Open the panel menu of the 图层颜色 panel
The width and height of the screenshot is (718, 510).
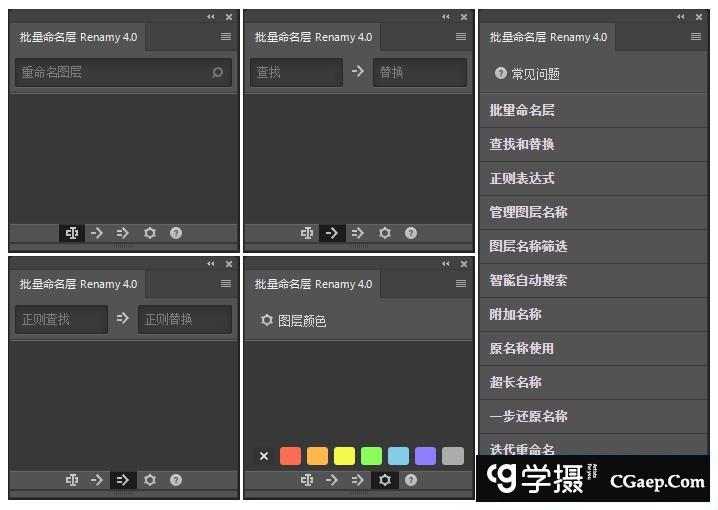click(461, 284)
